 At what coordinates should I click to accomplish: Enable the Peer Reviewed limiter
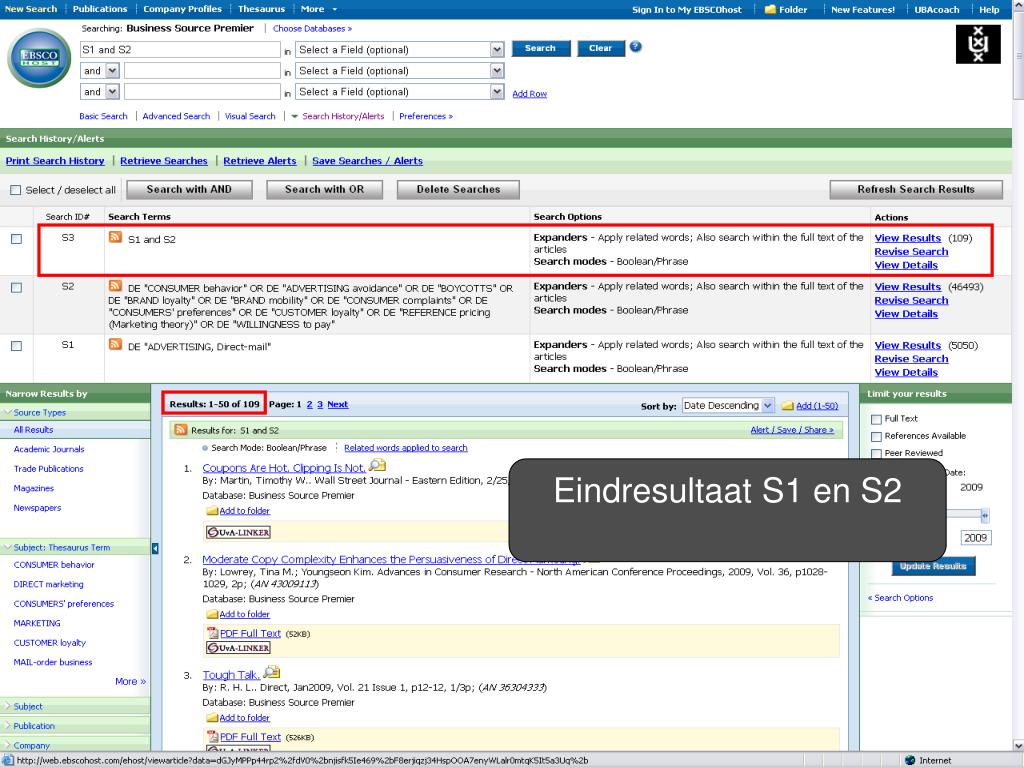tap(876, 453)
